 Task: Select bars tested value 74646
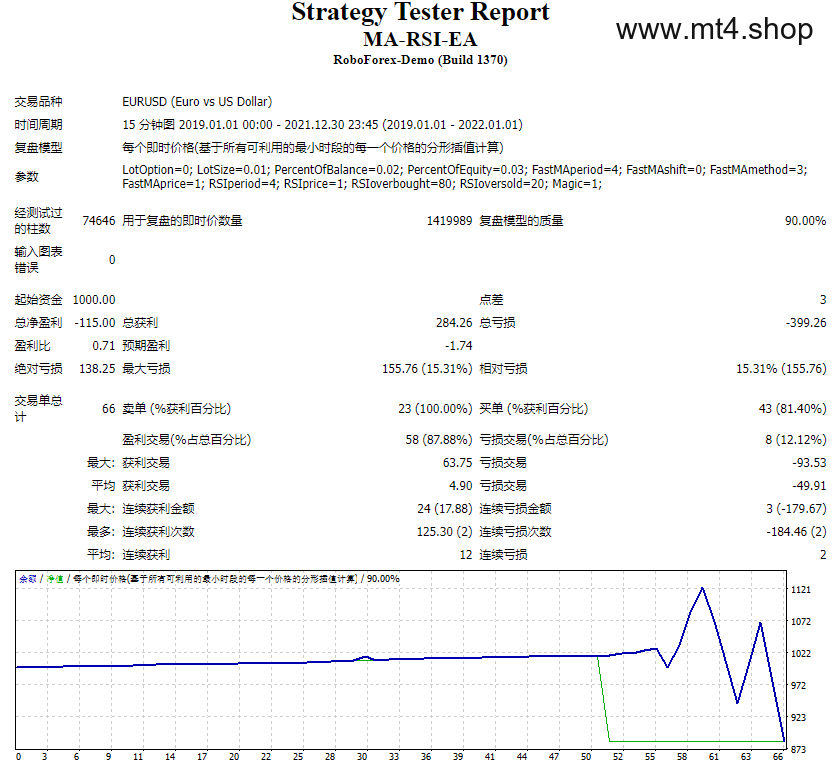coord(99,221)
